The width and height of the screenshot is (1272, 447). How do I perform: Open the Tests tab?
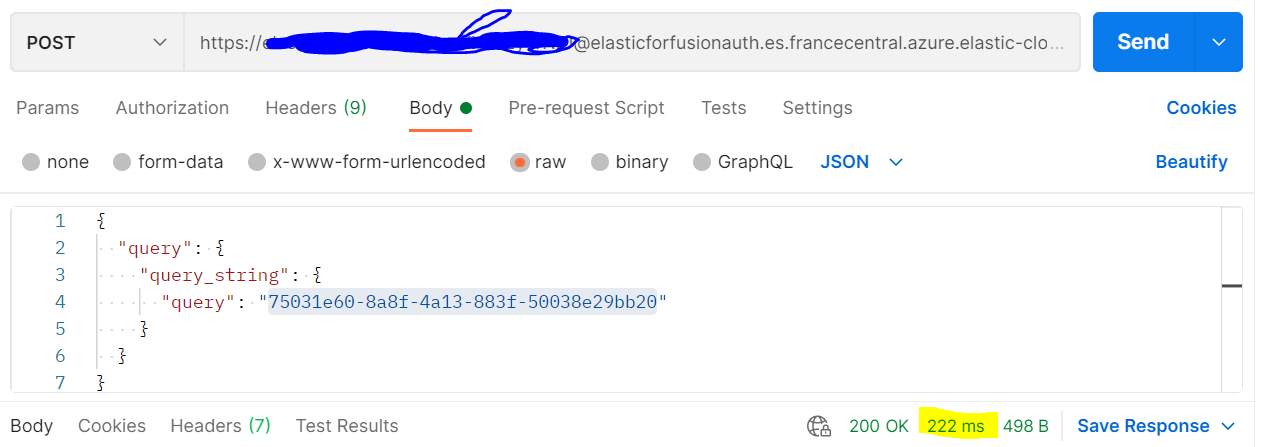(723, 108)
